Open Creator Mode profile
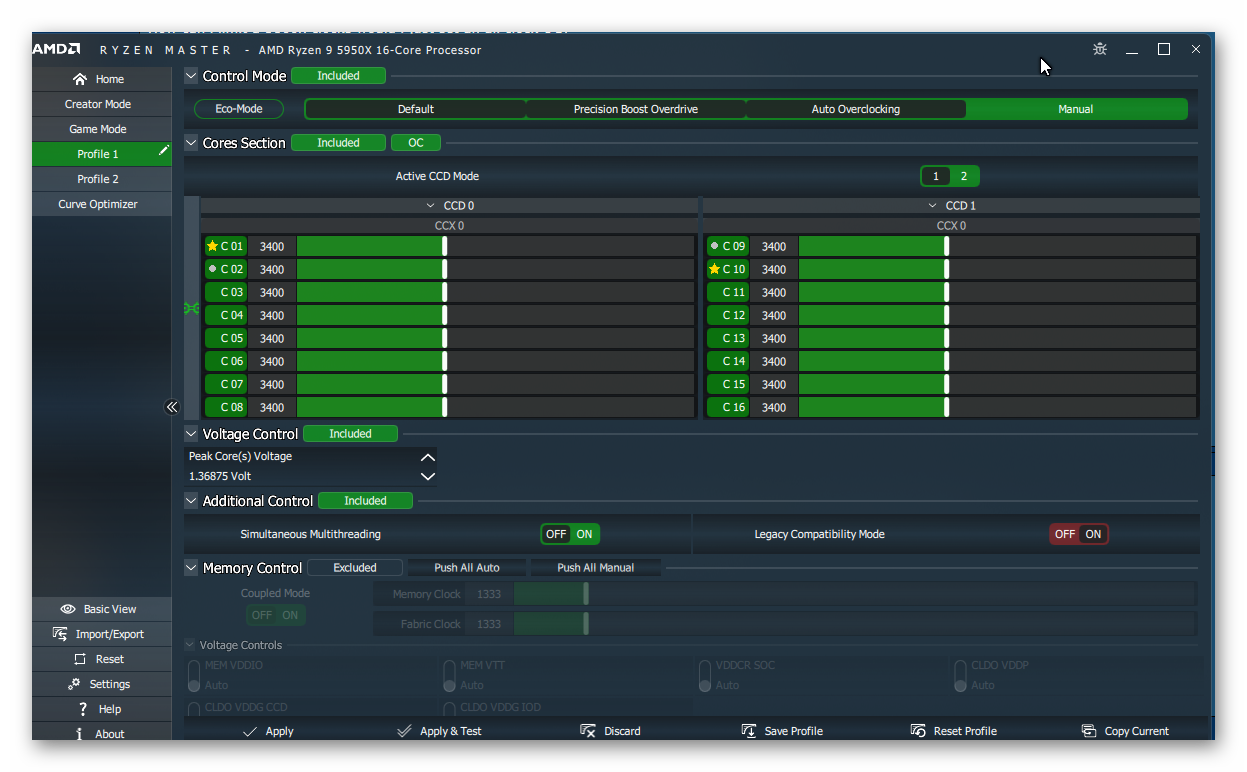The image size is (1247, 772). [101, 104]
